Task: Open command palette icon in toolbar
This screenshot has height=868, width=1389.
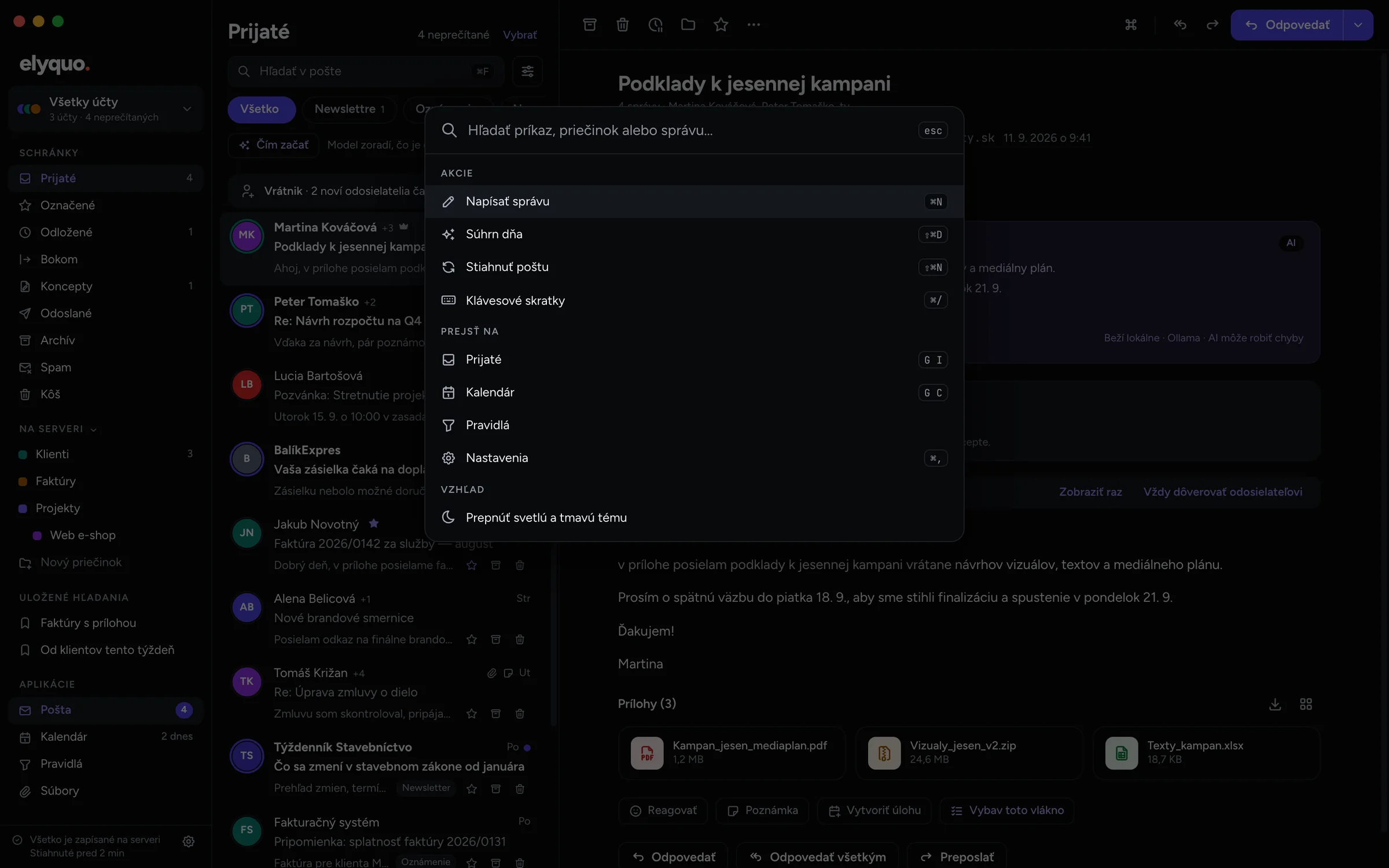Action: [1131, 25]
